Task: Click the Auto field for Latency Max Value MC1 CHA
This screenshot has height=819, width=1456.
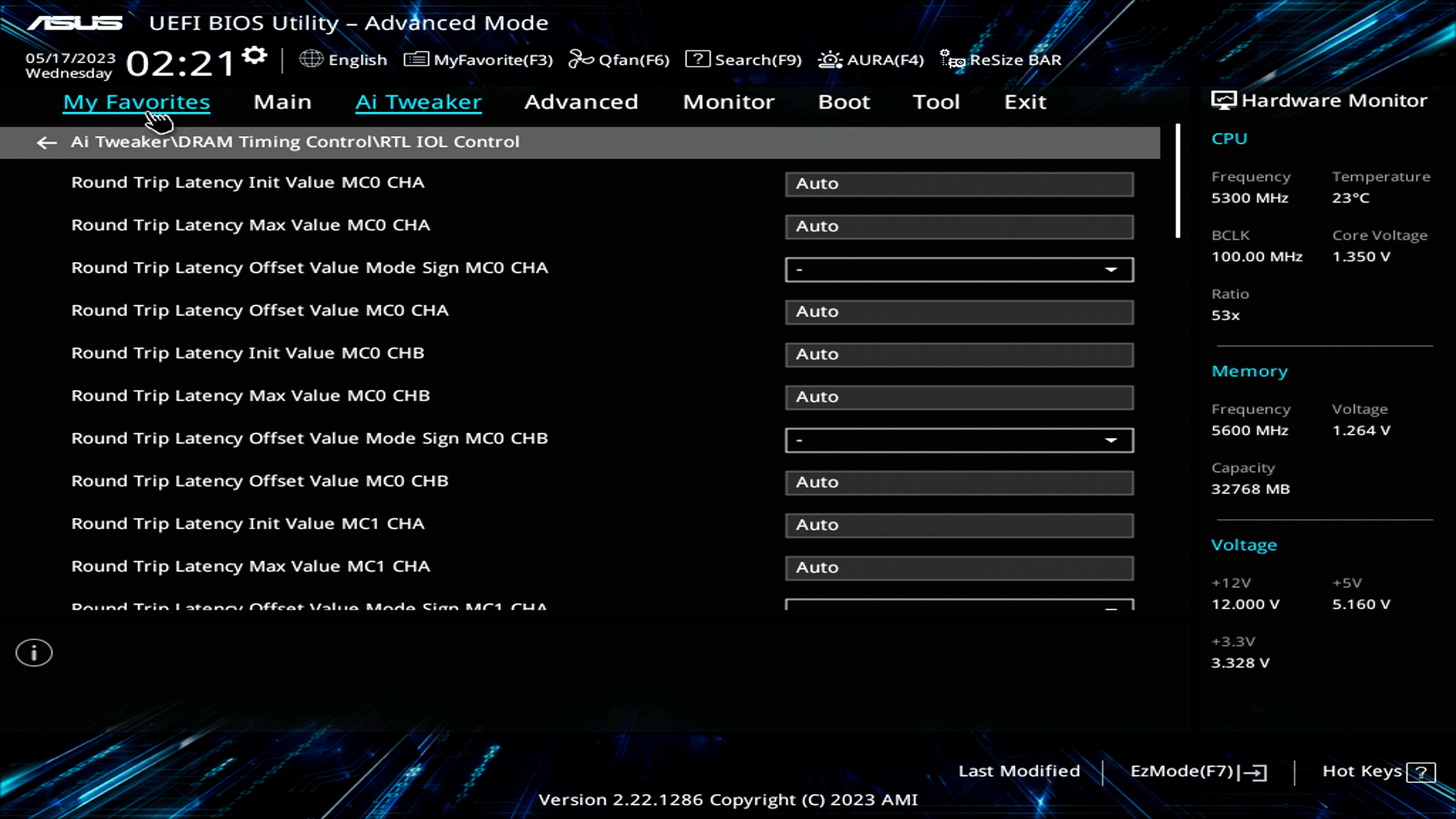Action: point(959,567)
